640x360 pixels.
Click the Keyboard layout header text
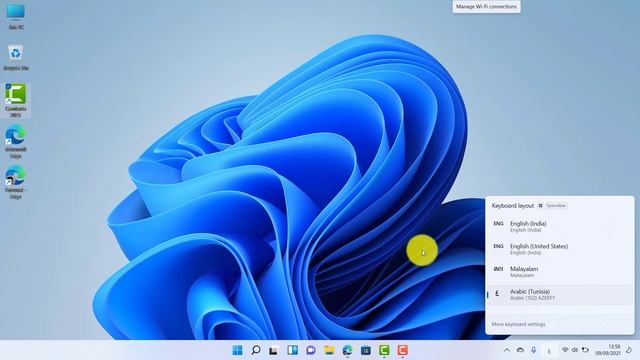(x=513, y=206)
